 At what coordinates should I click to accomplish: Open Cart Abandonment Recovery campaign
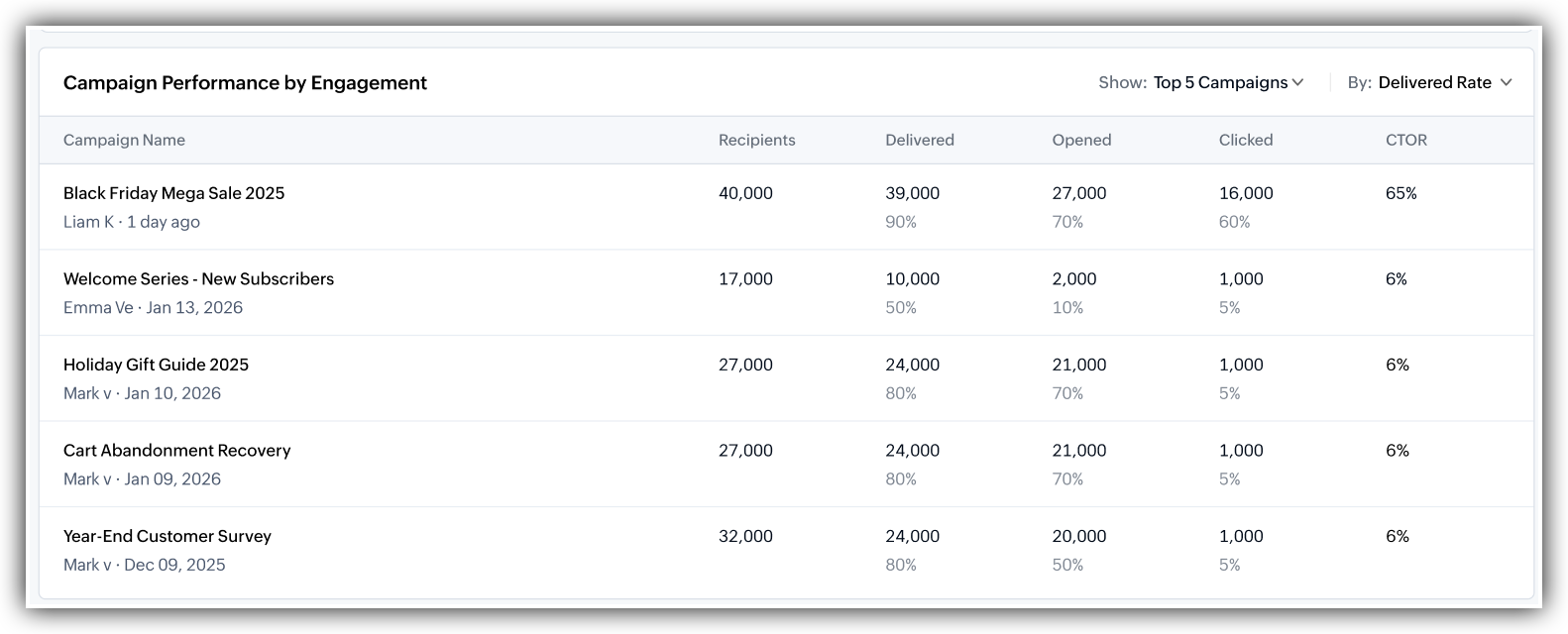176,450
